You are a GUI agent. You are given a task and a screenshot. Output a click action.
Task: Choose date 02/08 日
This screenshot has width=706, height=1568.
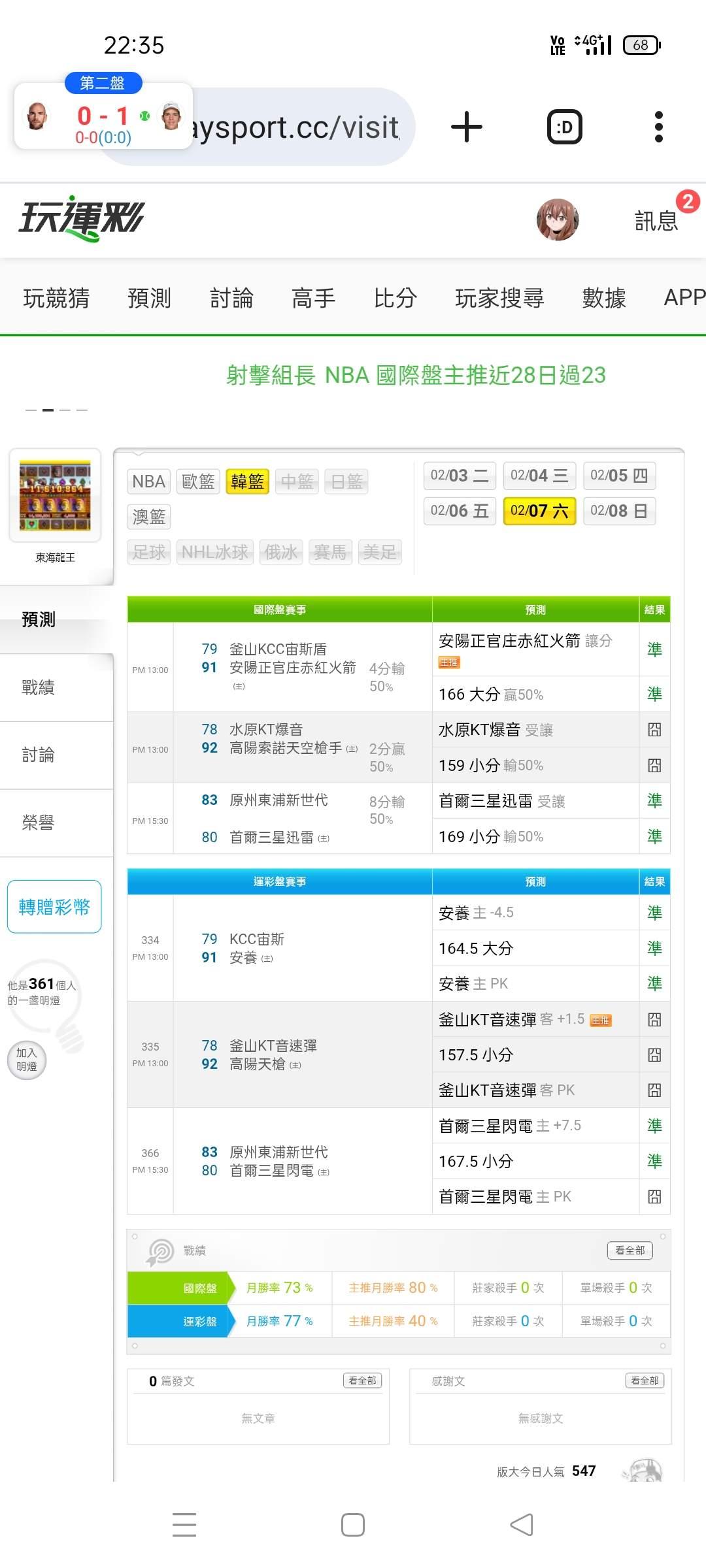(x=619, y=511)
